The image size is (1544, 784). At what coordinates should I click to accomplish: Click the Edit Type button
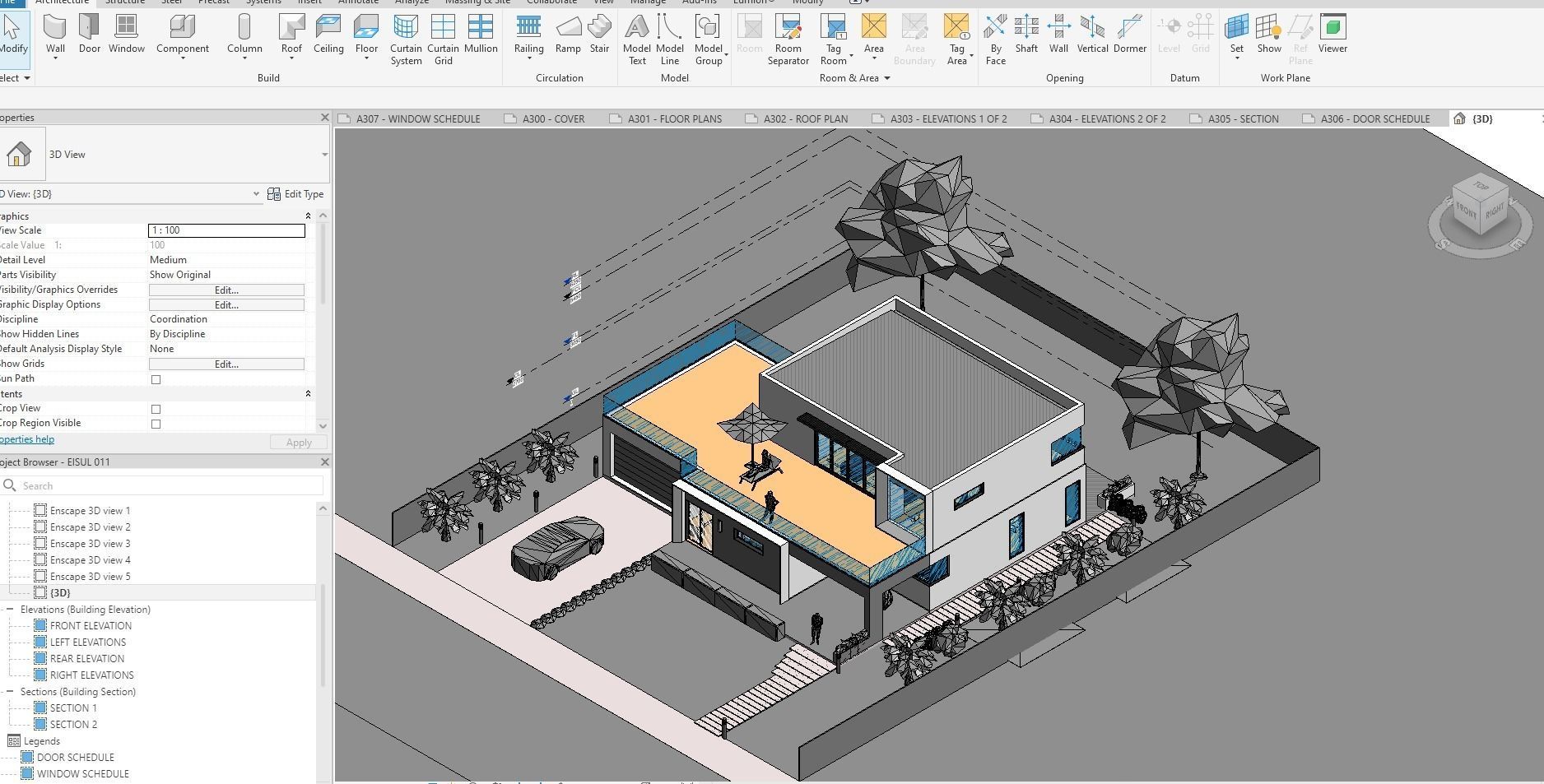(295, 194)
